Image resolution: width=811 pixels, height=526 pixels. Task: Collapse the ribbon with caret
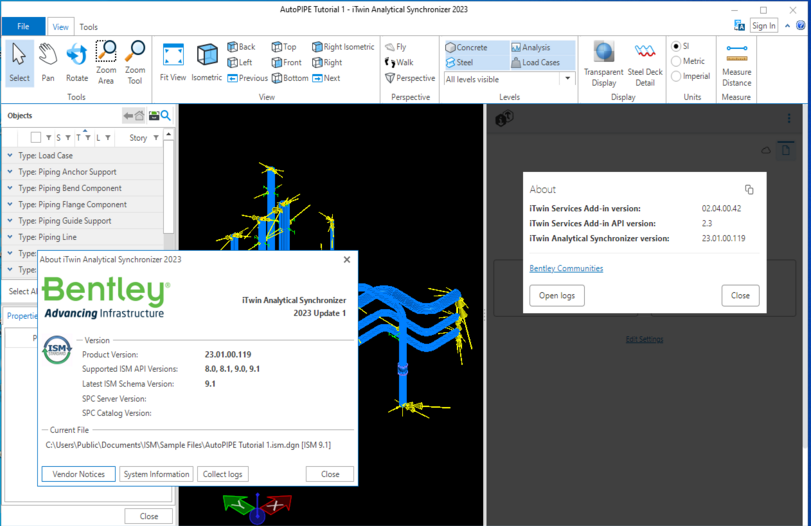click(x=787, y=26)
